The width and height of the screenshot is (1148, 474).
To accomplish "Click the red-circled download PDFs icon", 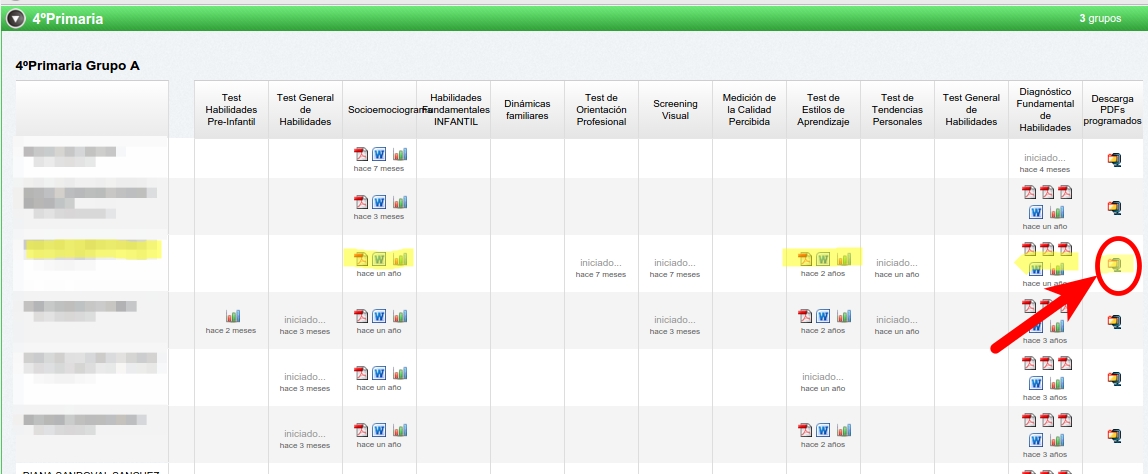I will (1113, 265).
